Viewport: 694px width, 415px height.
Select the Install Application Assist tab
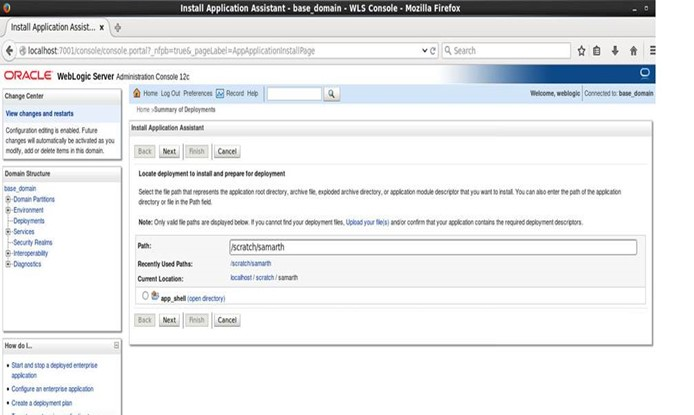coord(53,27)
